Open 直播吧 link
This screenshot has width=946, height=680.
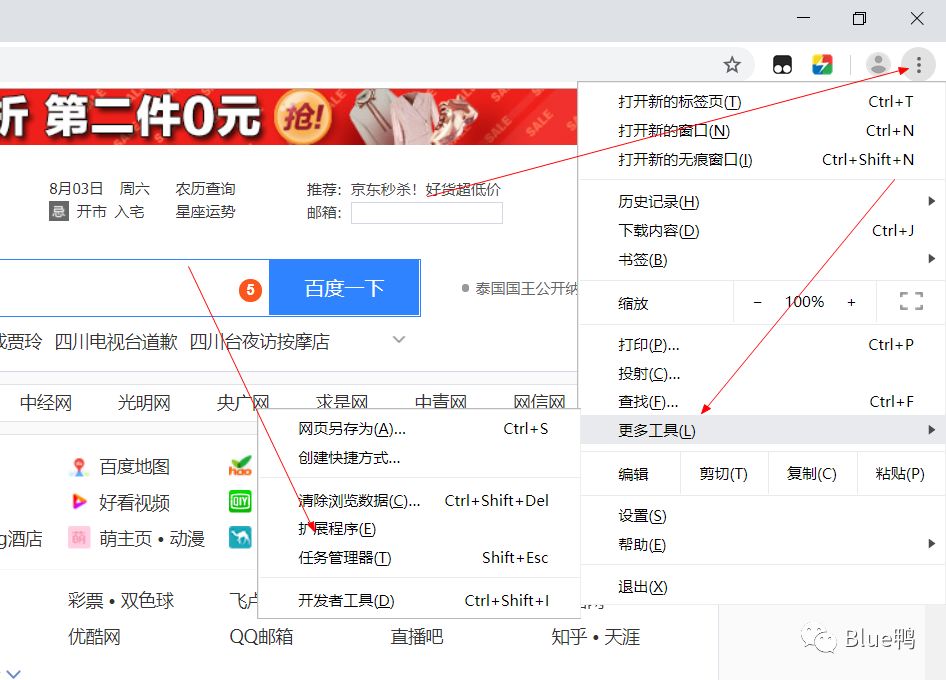pyautogui.click(x=417, y=637)
